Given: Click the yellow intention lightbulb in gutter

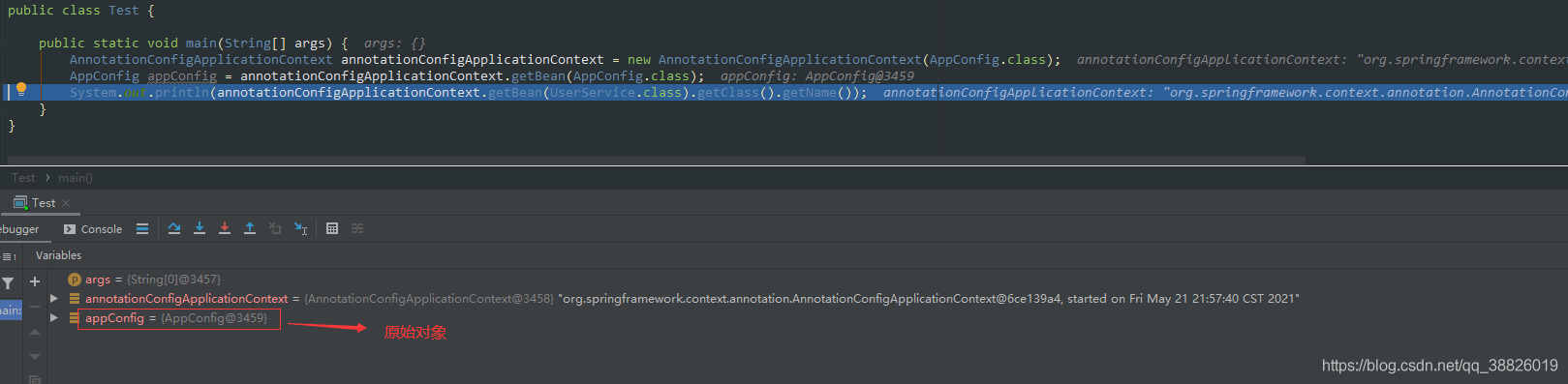Looking at the screenshot, I should click(21, 90).
